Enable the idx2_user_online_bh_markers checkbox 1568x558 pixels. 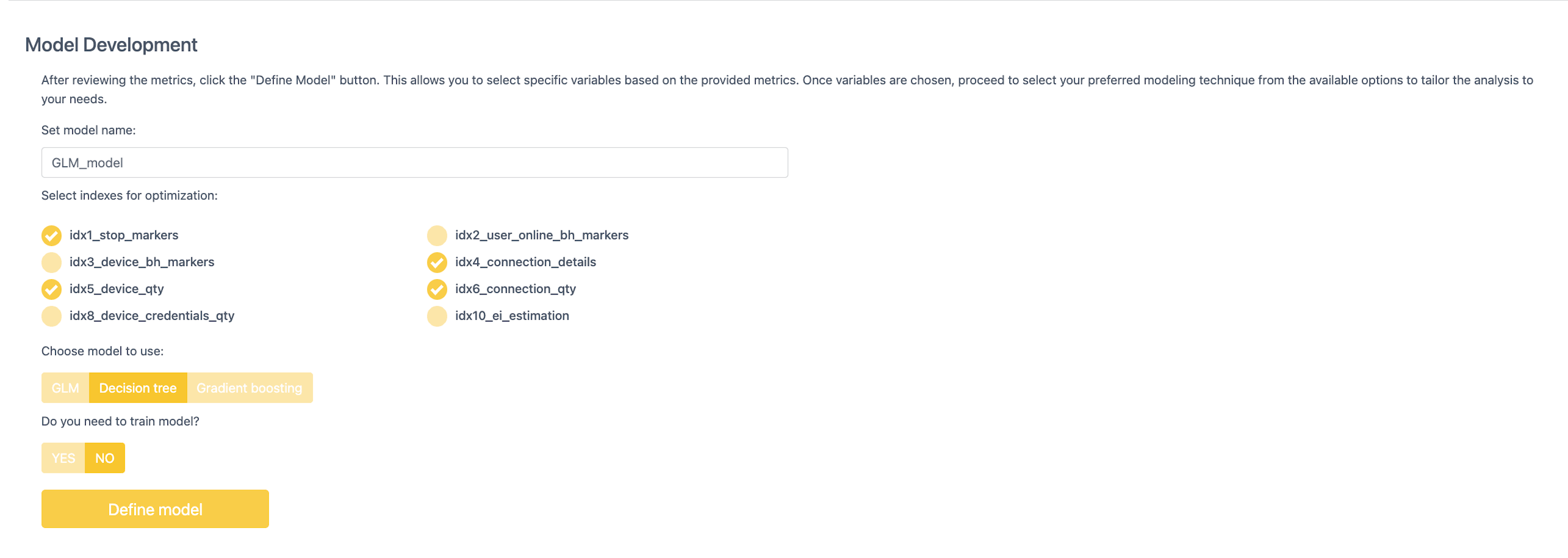click(437, 235)
